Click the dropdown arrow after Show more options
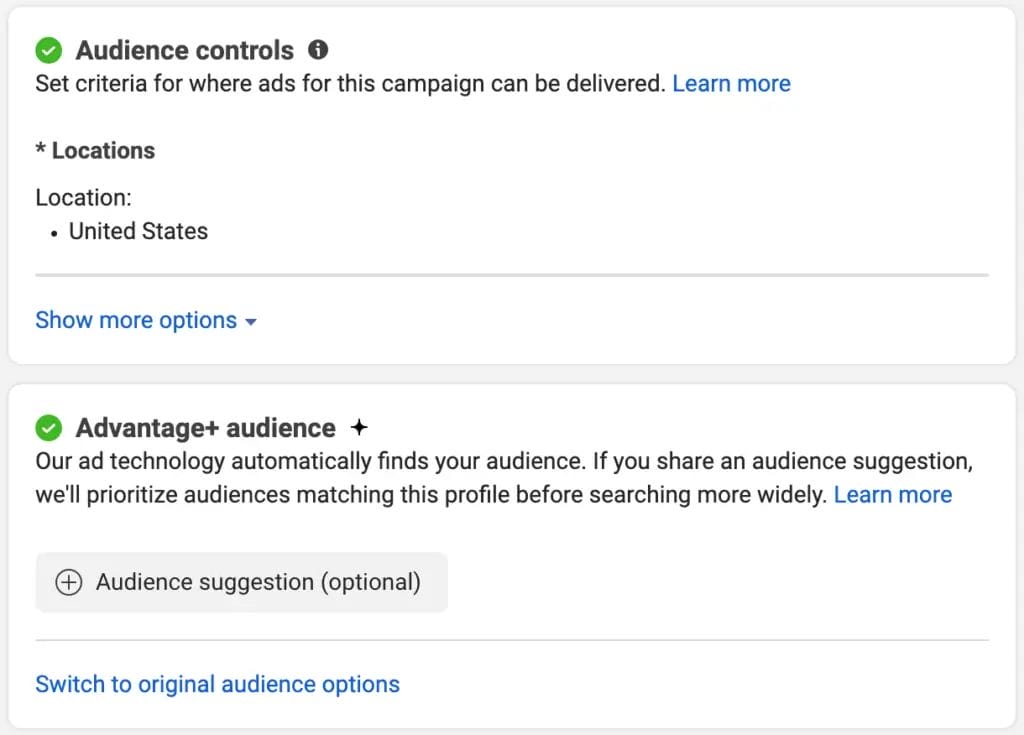The height and width of the screenshot is (735, 1024). pyautogui.click(x=249, y=321)
